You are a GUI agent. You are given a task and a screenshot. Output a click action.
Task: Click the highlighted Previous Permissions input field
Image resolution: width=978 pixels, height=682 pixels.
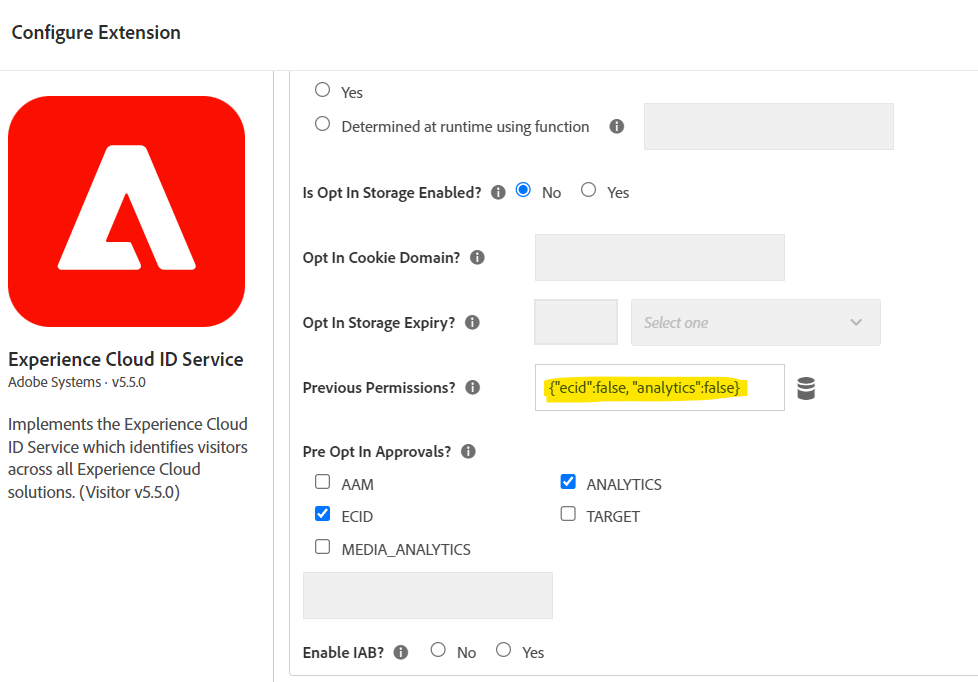click(x=659, y=387)
